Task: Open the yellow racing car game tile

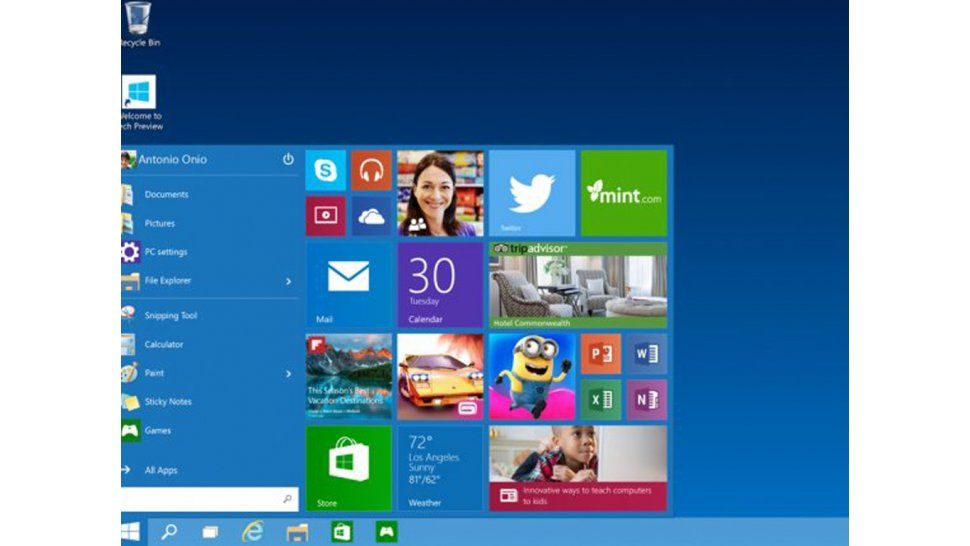Action: [x=440, y=377]
